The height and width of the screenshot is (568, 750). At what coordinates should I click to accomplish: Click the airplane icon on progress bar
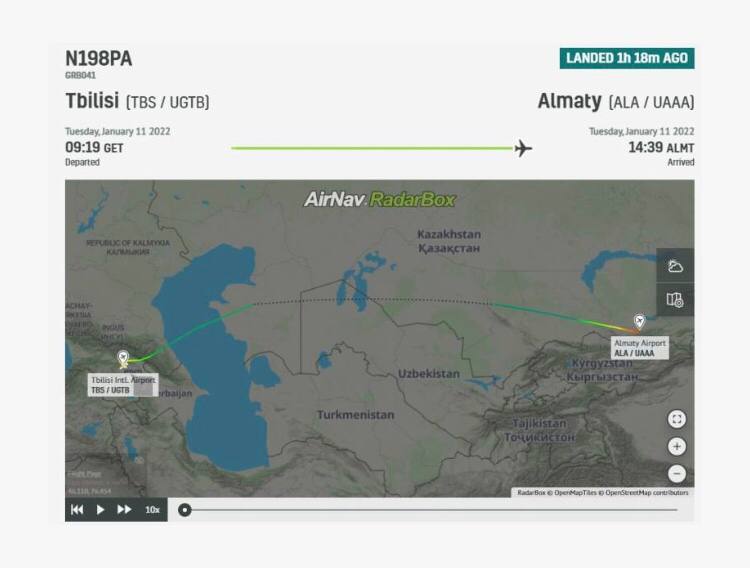tap(523, 148)
